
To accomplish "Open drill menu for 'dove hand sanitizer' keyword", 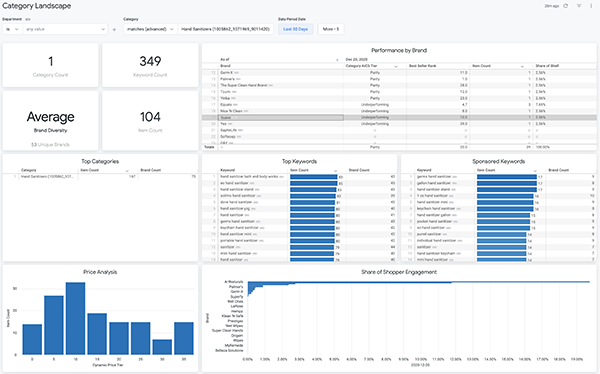I will pos(256,202).
